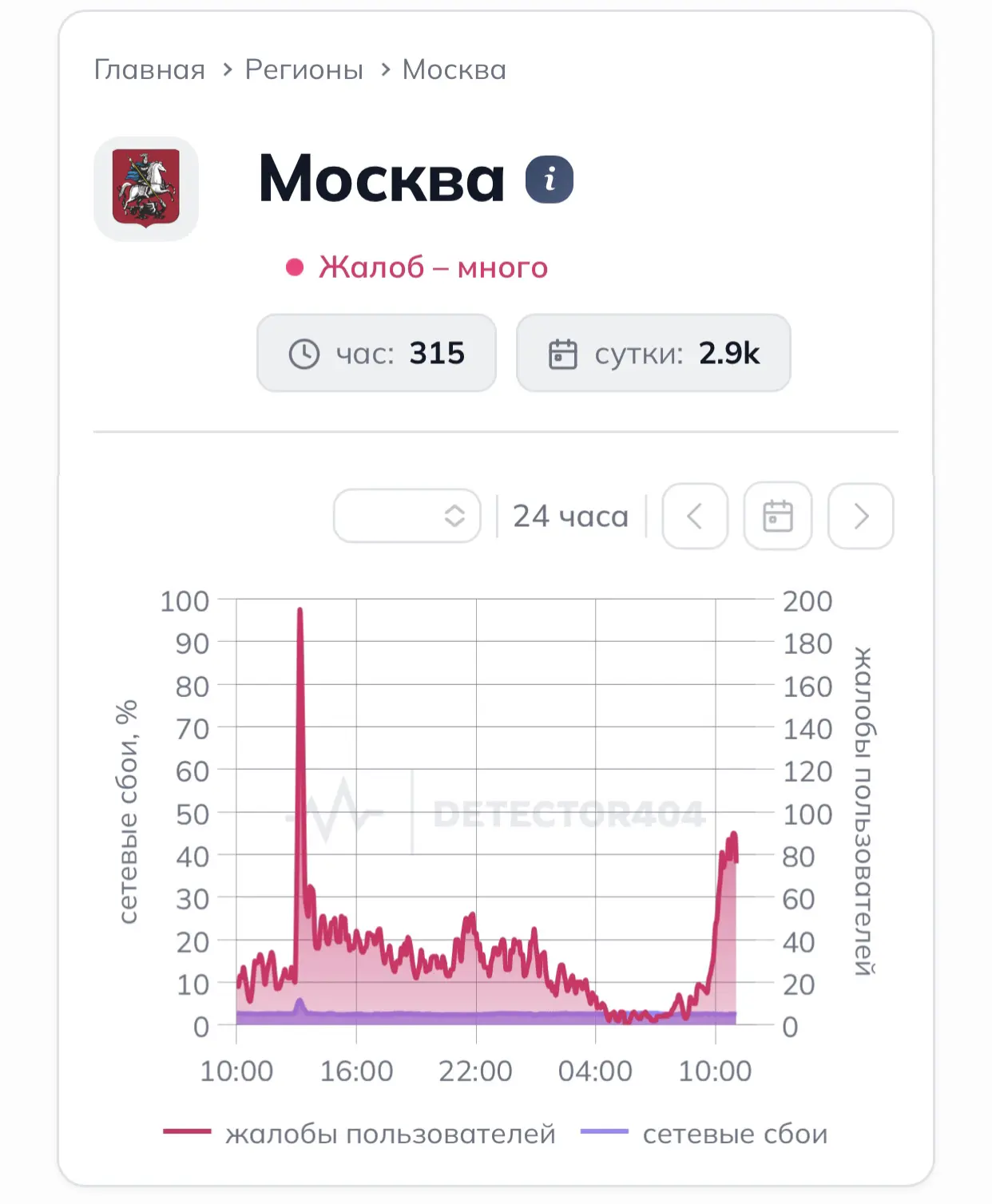The height and width of the screenshot is (1204, 992).
Task: Go to next time period arrow
Action: click(861, 516)
